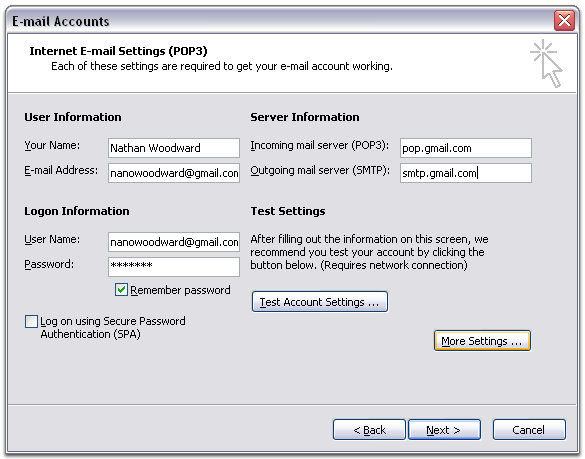585x459 pixels.
Task: Cancel the e-mail account setup
Action: click(x=529, y=430)
